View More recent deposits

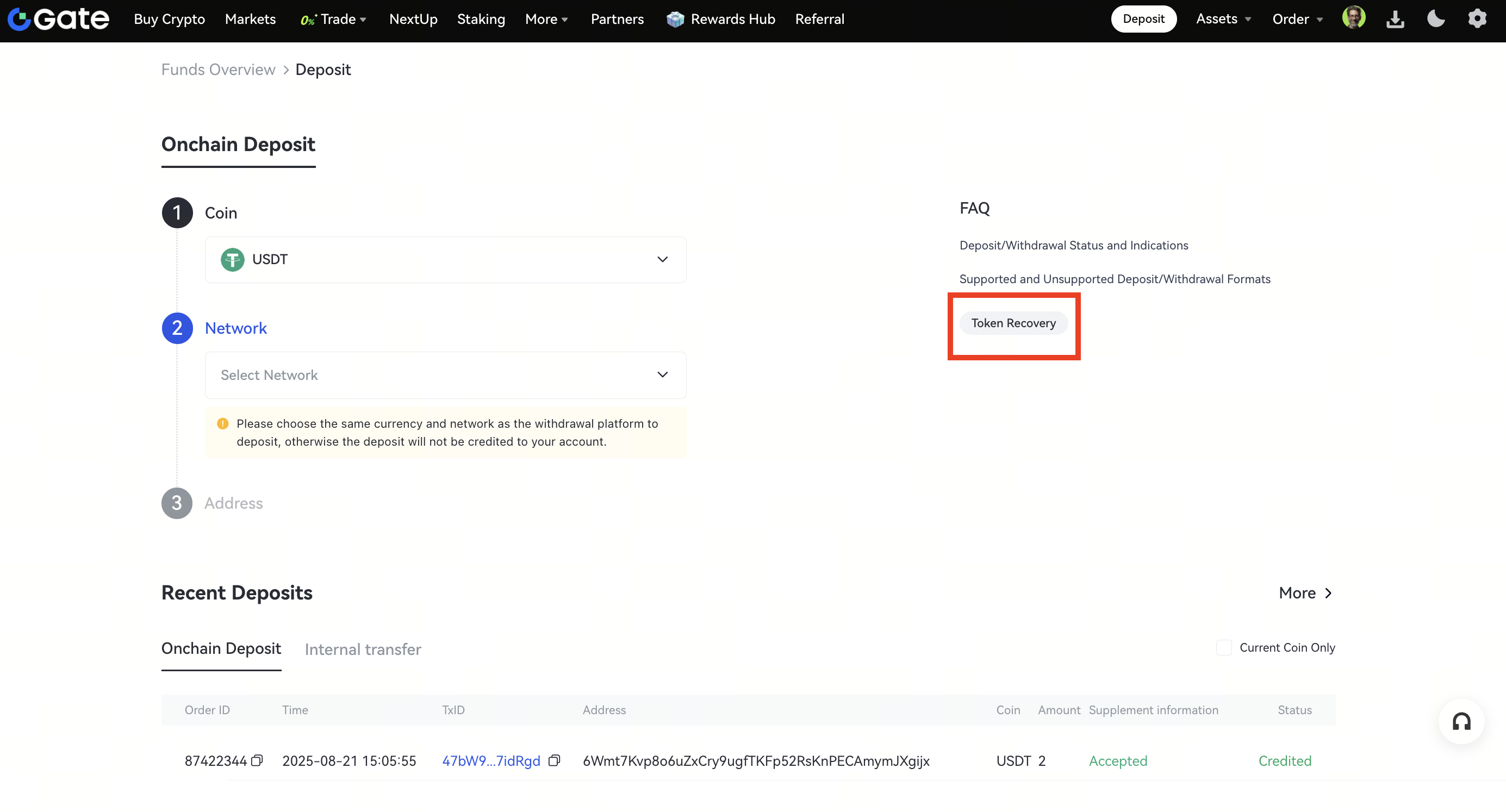1305,594
